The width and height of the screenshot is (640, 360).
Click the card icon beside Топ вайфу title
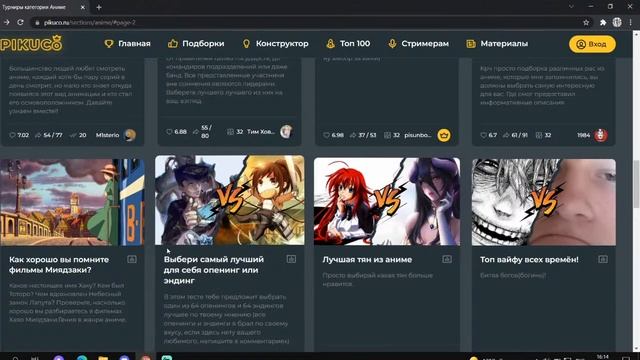pyautogui.click(x=603, y=259)
